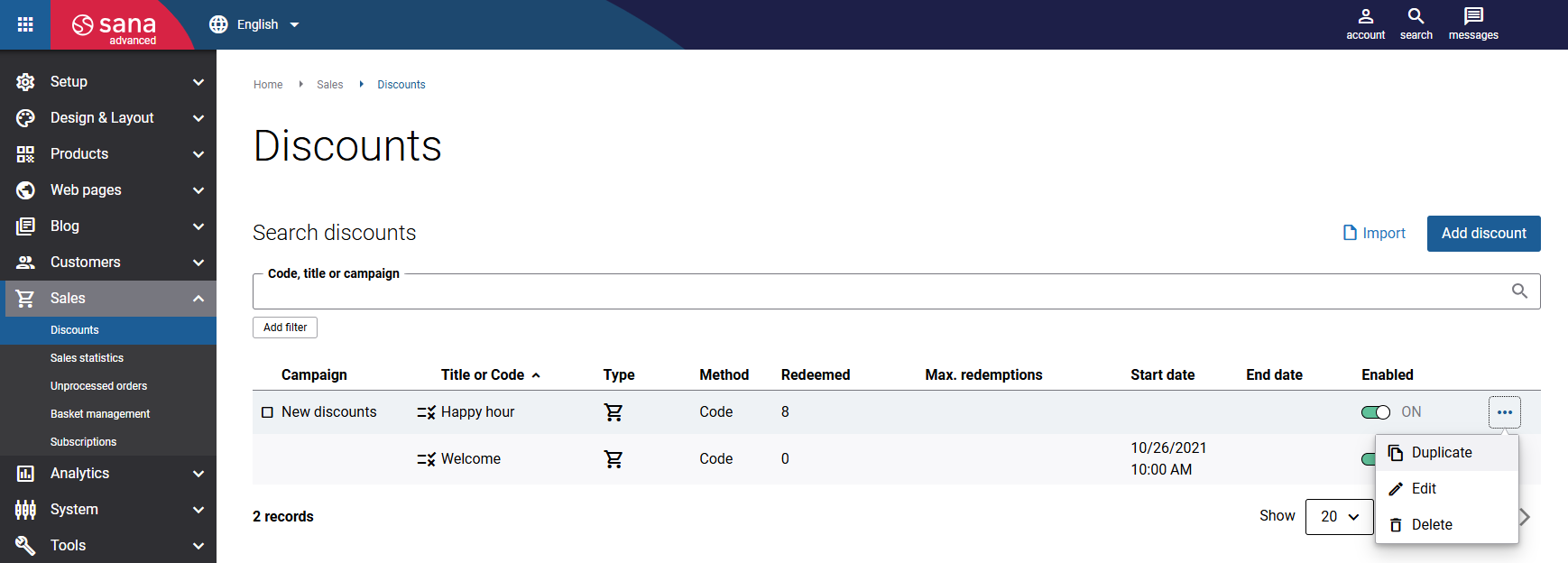Click the rule icon beside Welcome
The width and height of the screenshot is (1568, 563).
coord(426,459)
